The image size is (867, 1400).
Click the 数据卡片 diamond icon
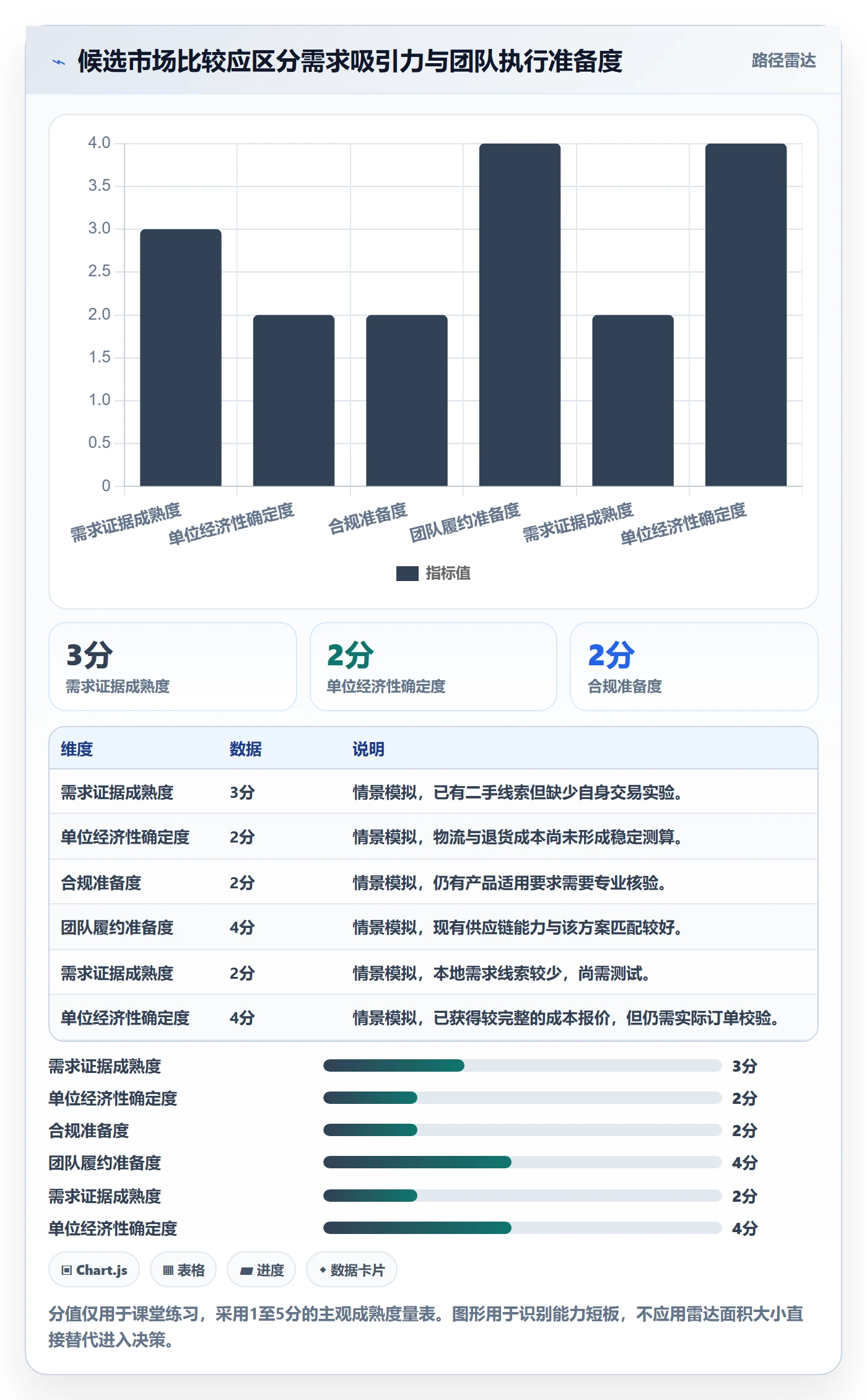tap(323, 1270)
